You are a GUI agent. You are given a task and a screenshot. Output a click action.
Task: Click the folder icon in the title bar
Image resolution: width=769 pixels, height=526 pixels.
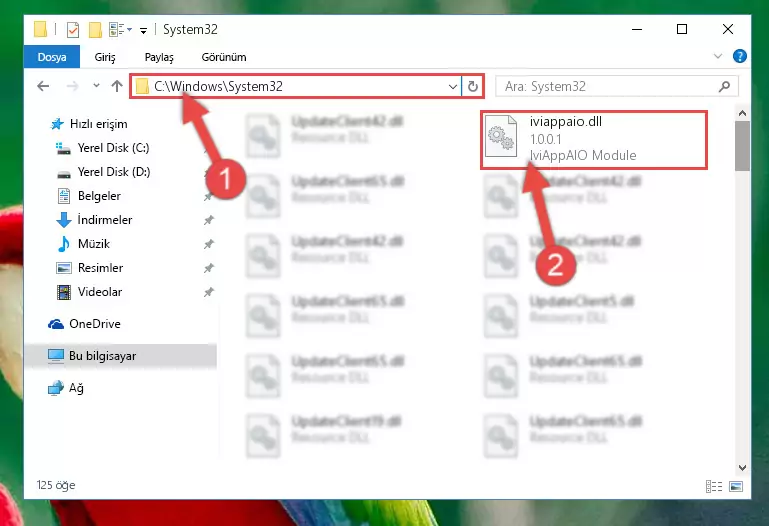click(41, 29)
